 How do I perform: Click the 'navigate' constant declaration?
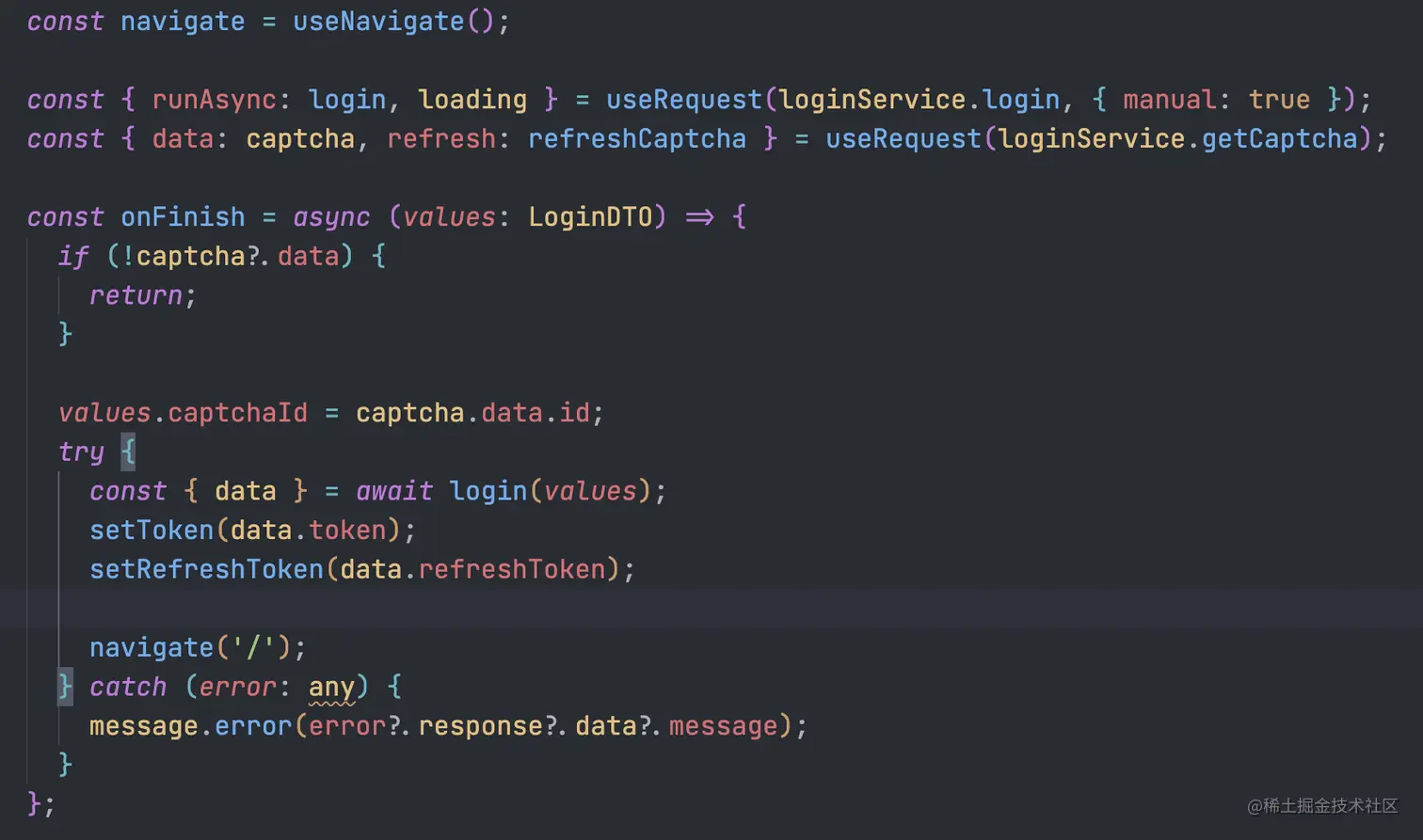click(183, 21)
